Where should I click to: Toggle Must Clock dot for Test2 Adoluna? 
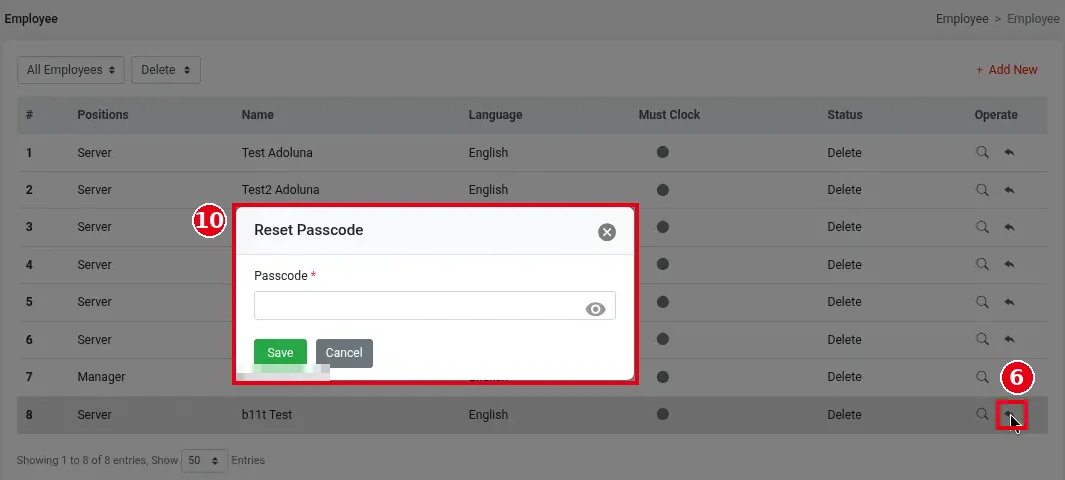[663, 189]
